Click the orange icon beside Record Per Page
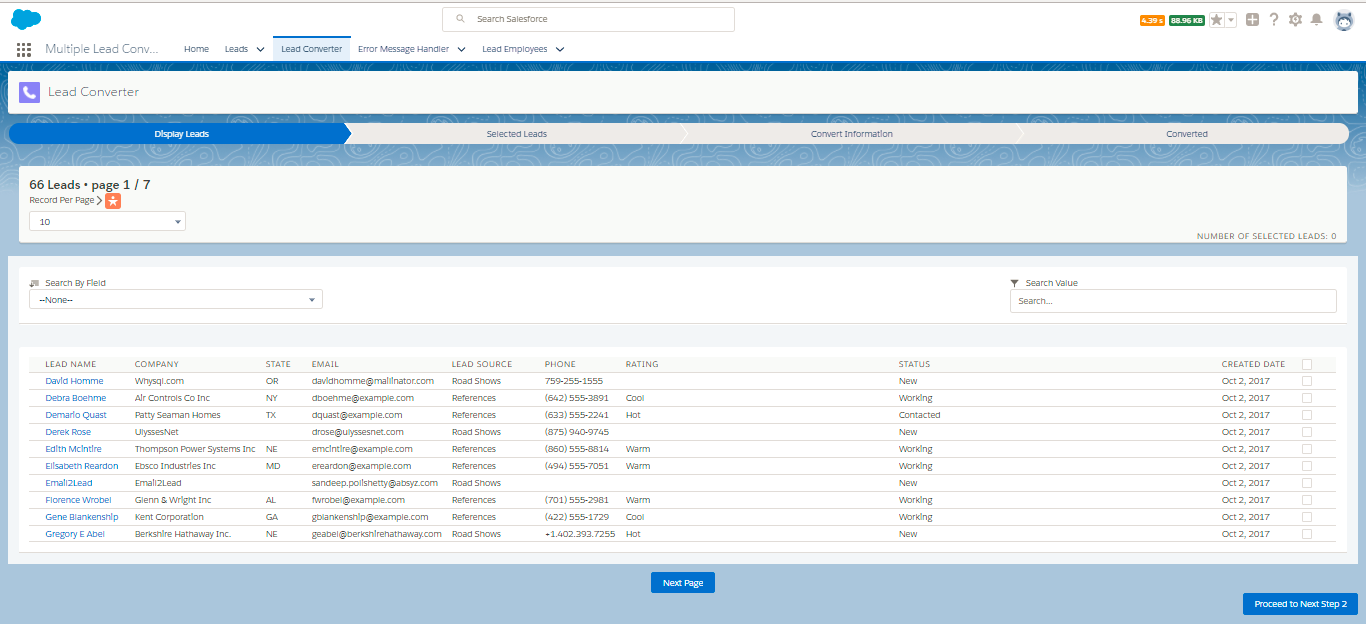This screenshot has width=1366, height=624. (113, 201)
